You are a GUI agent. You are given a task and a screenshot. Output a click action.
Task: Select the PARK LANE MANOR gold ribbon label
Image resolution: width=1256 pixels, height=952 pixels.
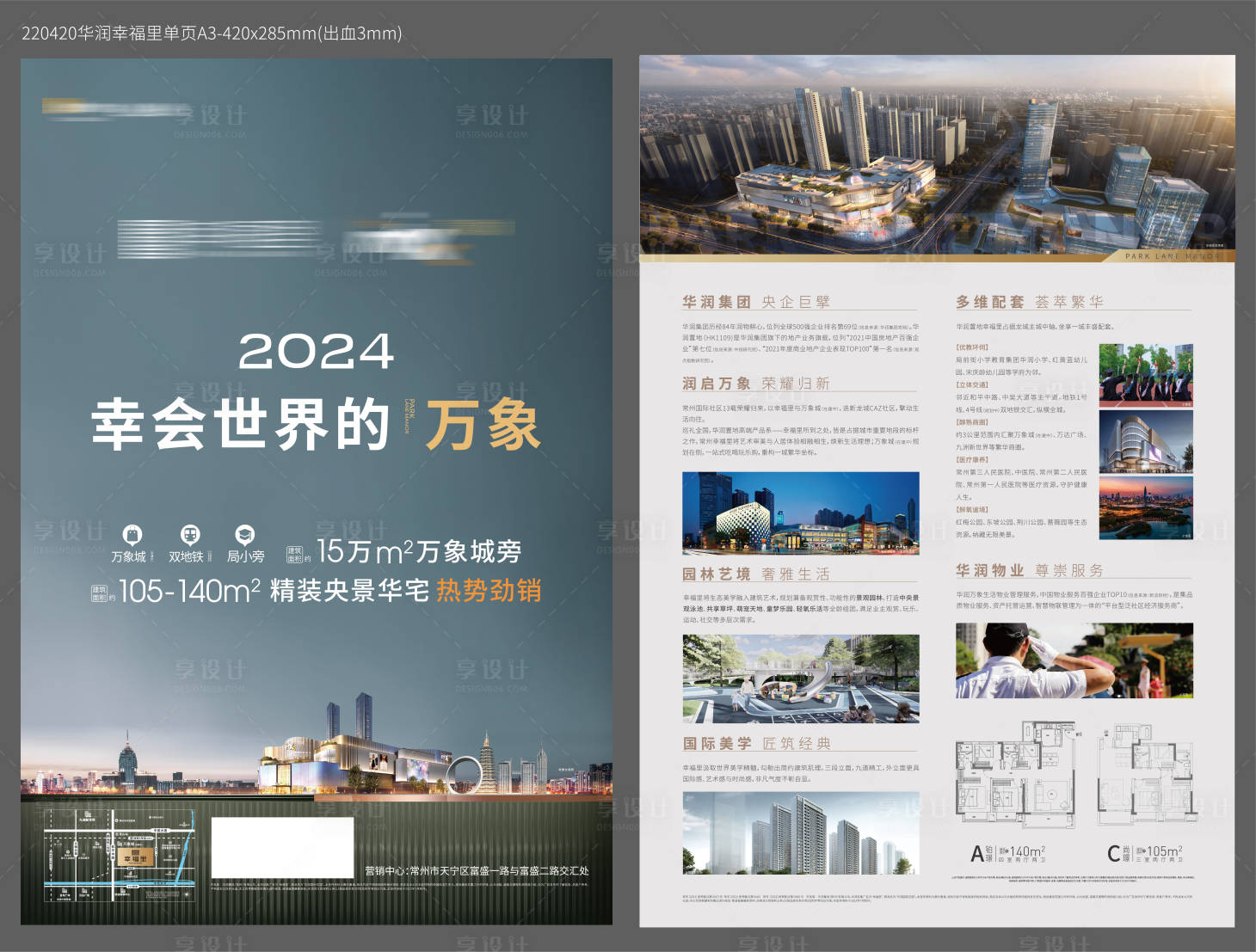click(1172, 256)
